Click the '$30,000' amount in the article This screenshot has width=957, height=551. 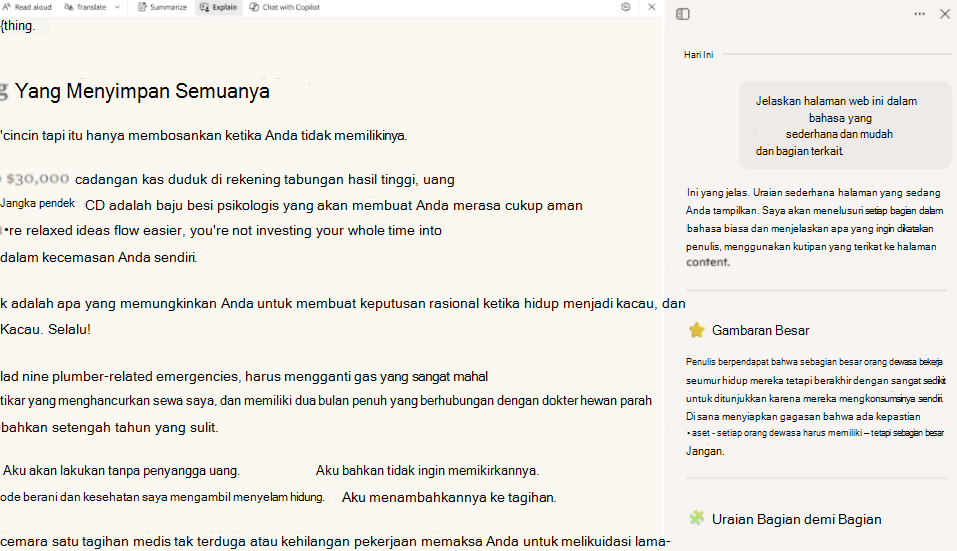coord(38,179)
